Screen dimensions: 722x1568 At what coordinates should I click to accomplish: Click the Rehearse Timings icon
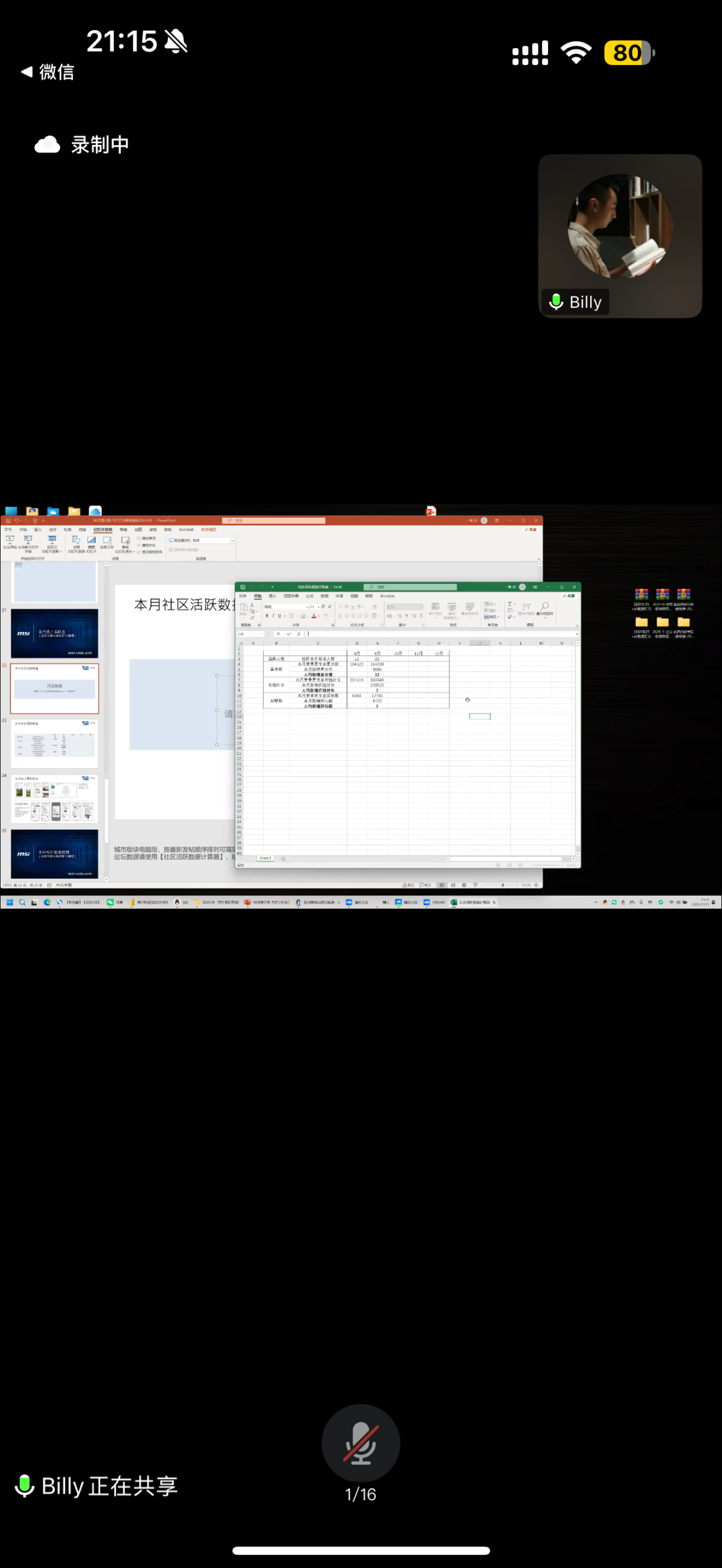pos(107,541)
